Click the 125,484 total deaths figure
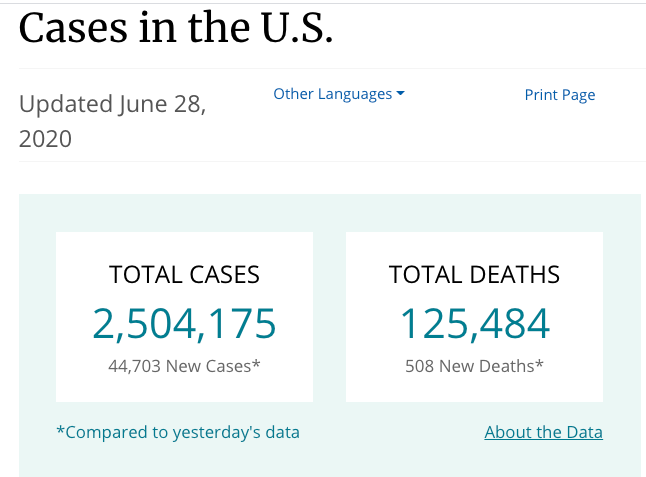The width and height of the screenshot is (646, 477). pyautogui.click(x=474, y=323)
